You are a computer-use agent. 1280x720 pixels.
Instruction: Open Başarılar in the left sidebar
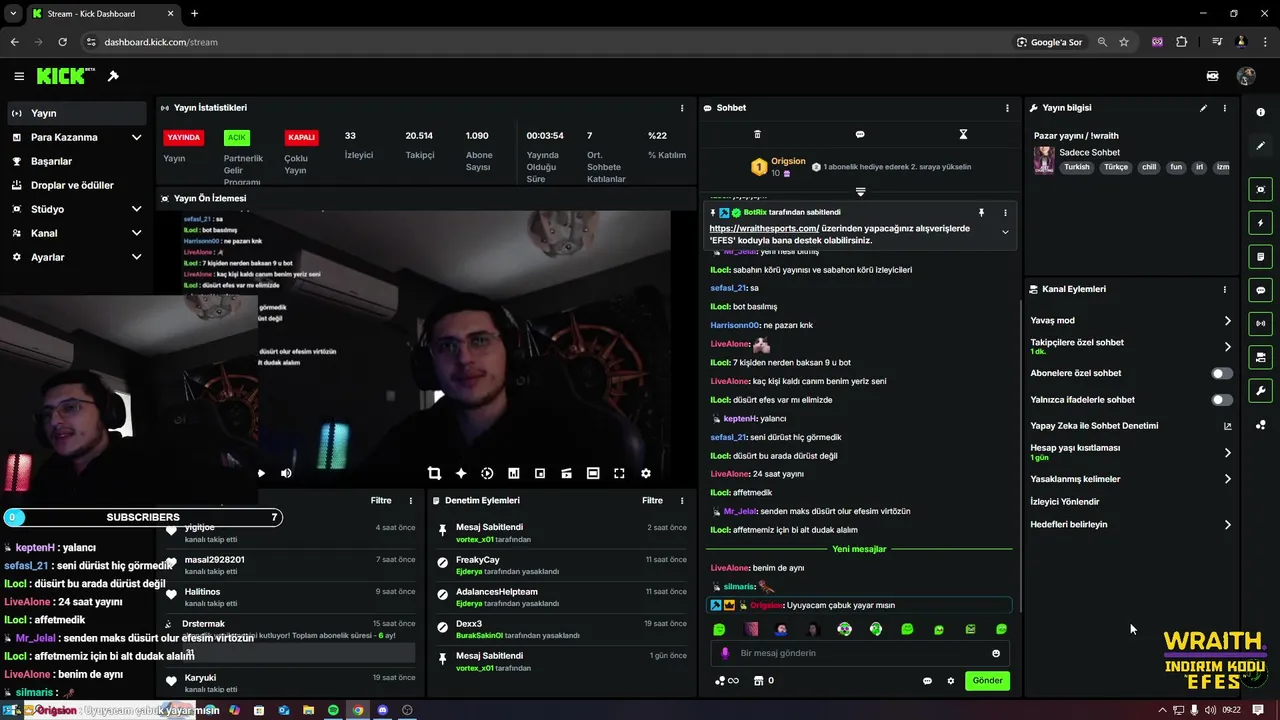click(x=77, y=161)
